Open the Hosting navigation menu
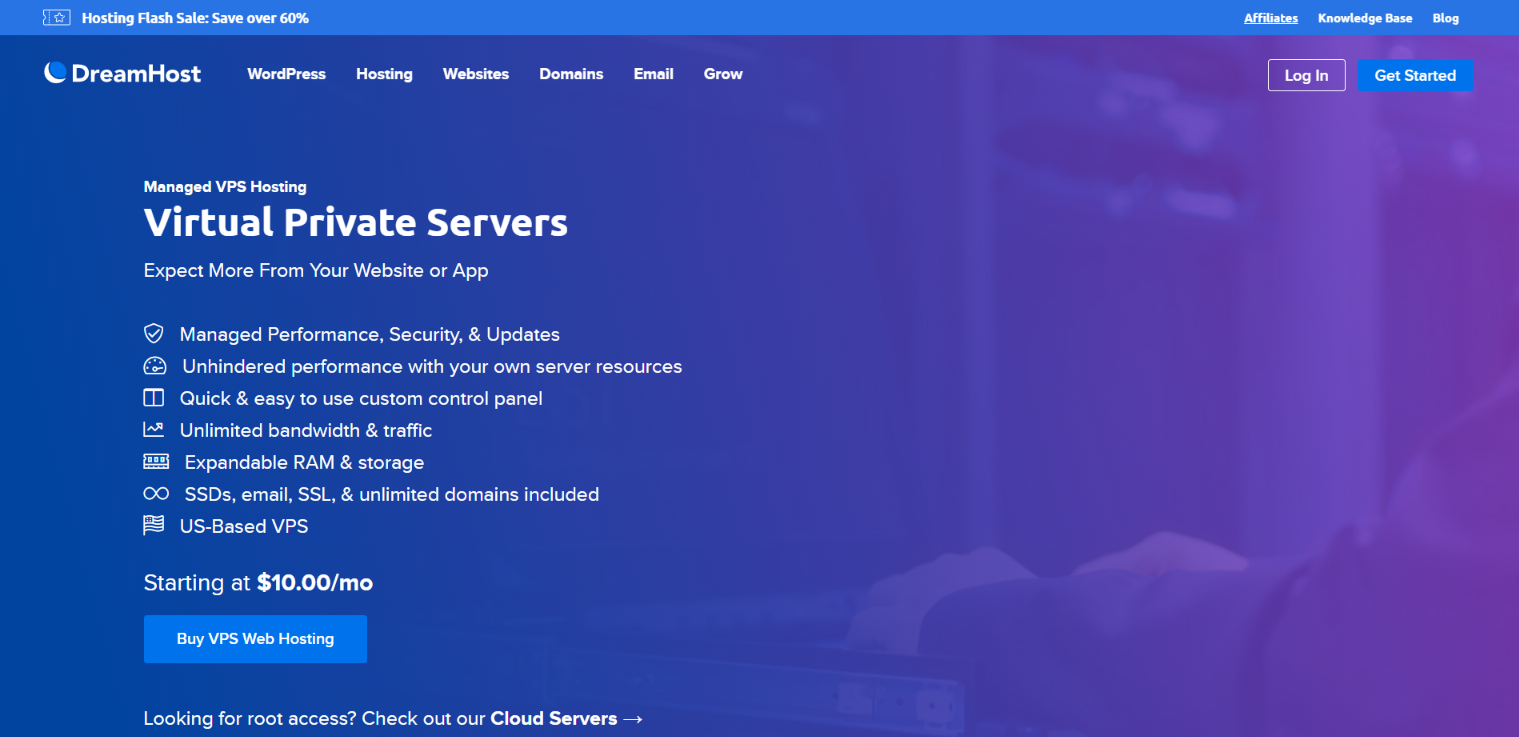This screenshot has width=1519, height=737. tap(384, 74)
